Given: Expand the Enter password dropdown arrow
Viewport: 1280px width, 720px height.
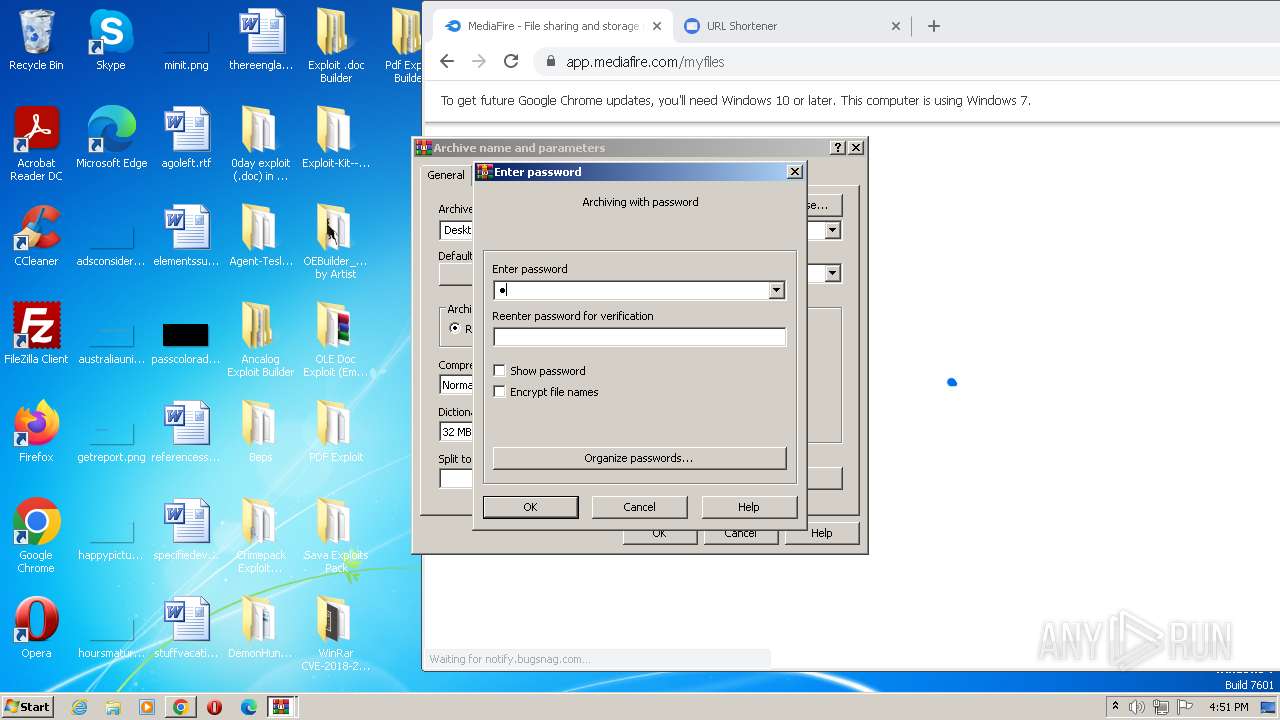Looking at the screenshot, I should pyautogui.click(x=776, y=290).
